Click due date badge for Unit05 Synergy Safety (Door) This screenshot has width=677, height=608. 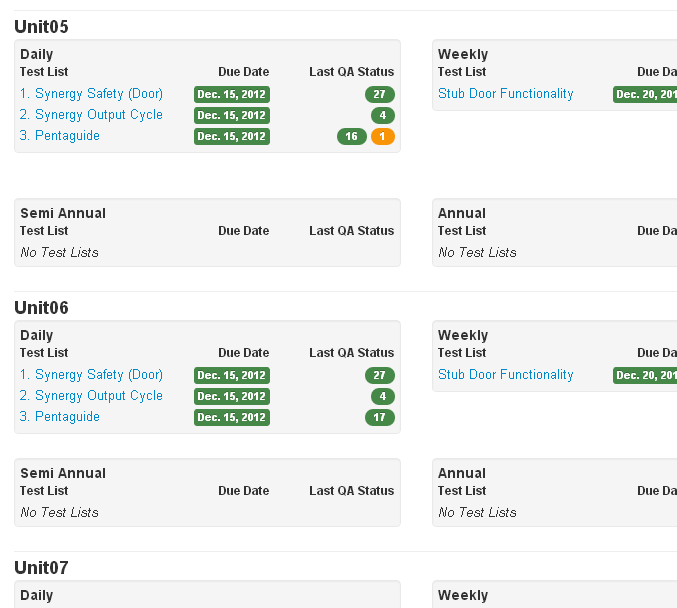pos(232,95)
